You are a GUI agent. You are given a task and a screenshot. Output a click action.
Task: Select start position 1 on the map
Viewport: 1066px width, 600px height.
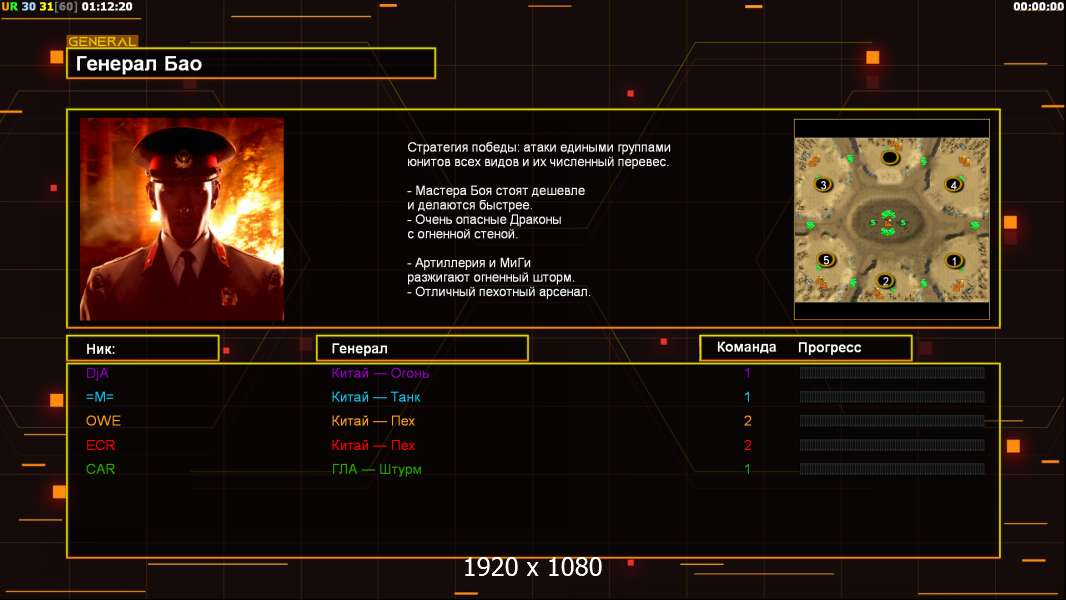954,261
